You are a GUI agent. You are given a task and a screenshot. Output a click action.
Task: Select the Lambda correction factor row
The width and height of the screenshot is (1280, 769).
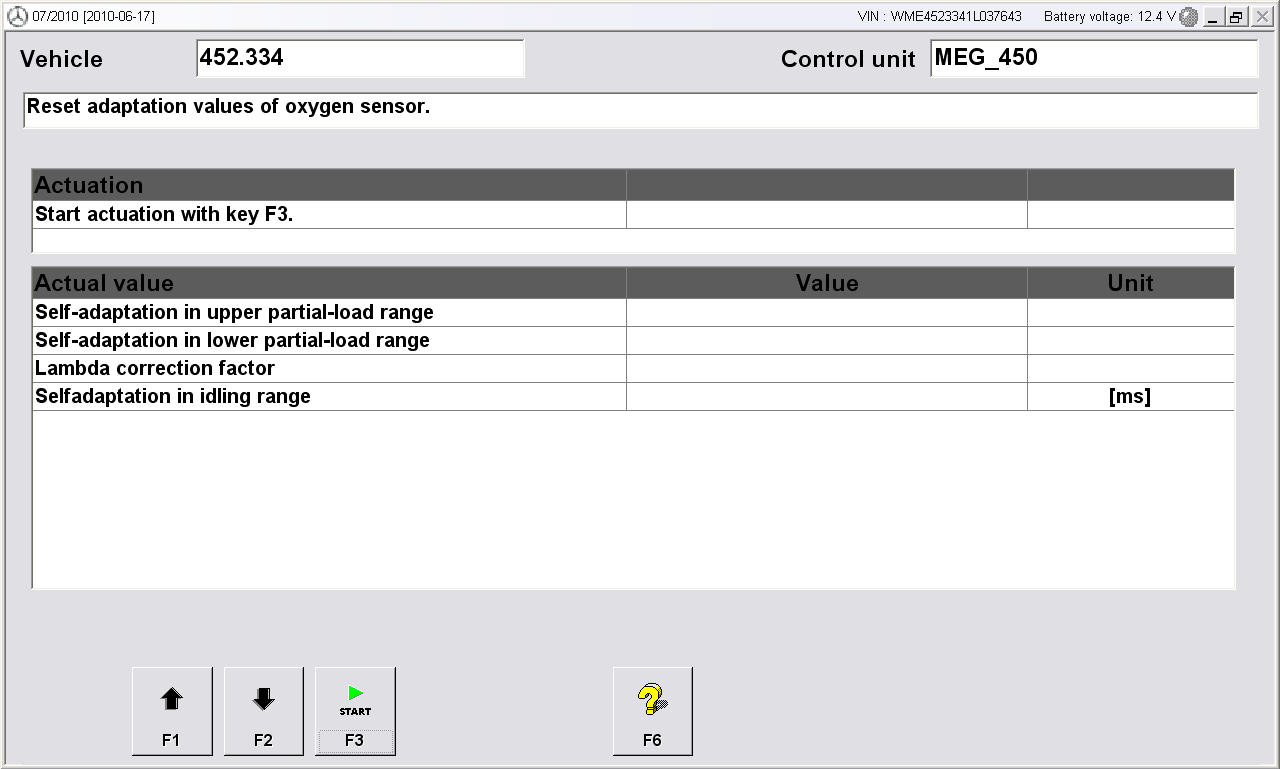coord(329,369)
